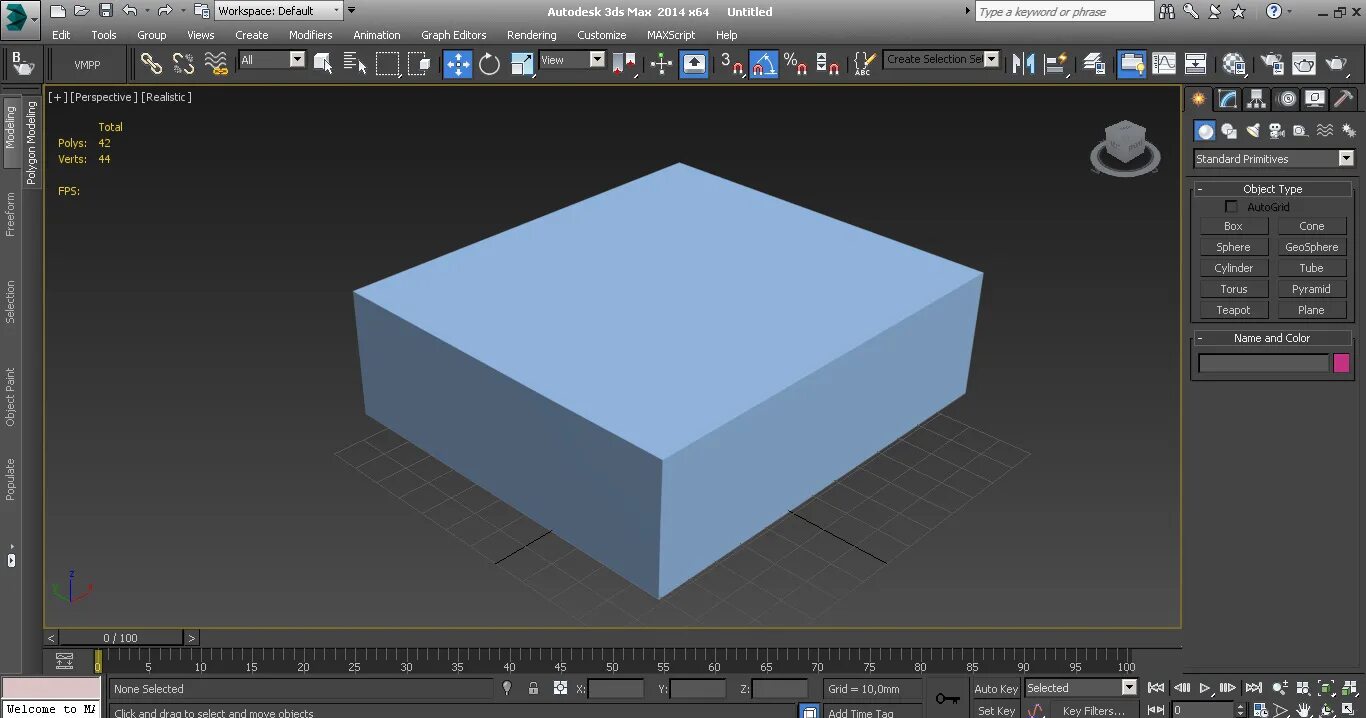Open the Workspace: Default dropdown
Image resolution: width=1366 pixels, height=718 pixels.
[279, 11]
